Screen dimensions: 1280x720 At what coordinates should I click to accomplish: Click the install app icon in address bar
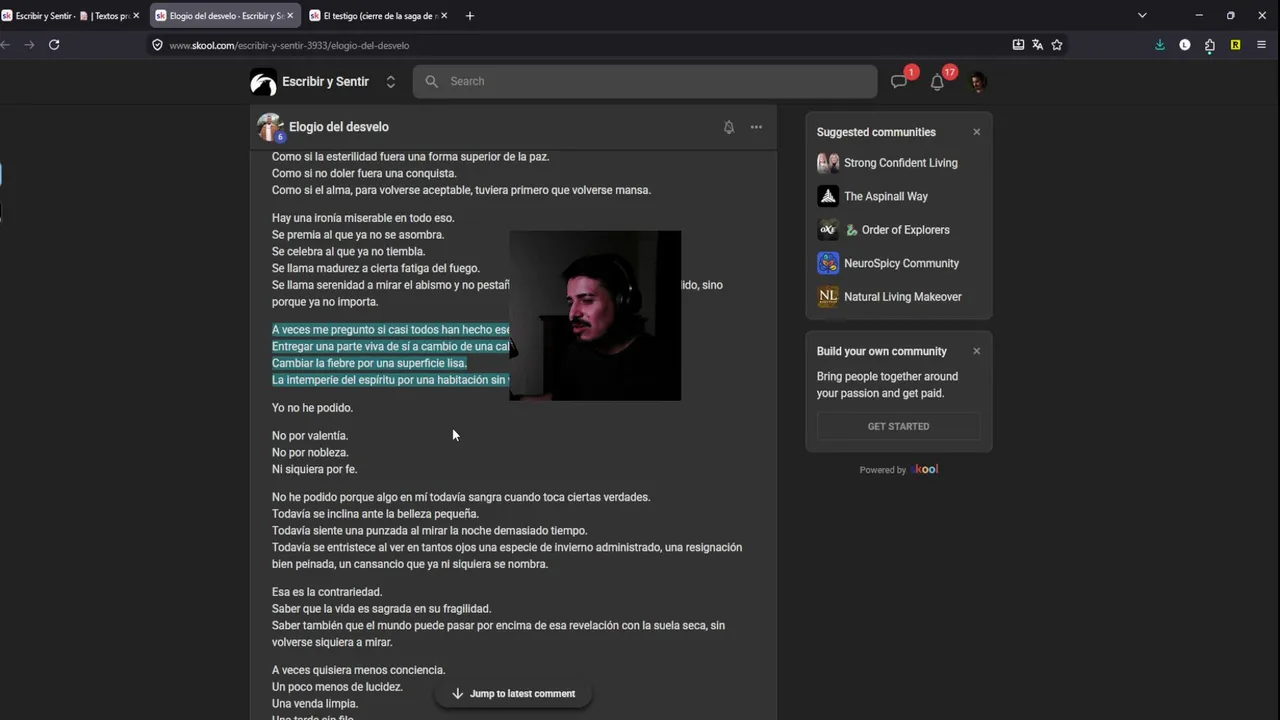1018,45
